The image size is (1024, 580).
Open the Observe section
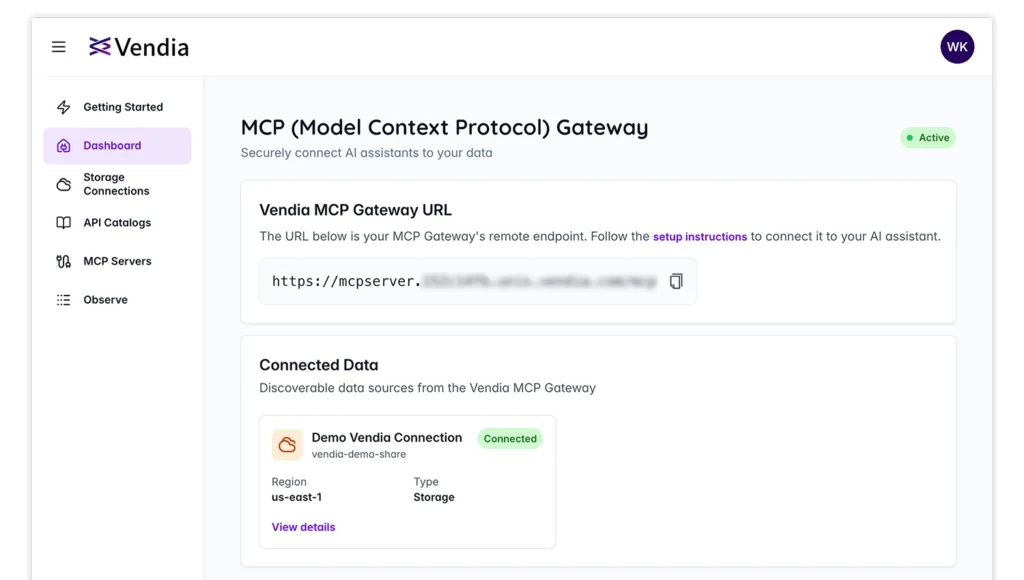coord(105,300)
